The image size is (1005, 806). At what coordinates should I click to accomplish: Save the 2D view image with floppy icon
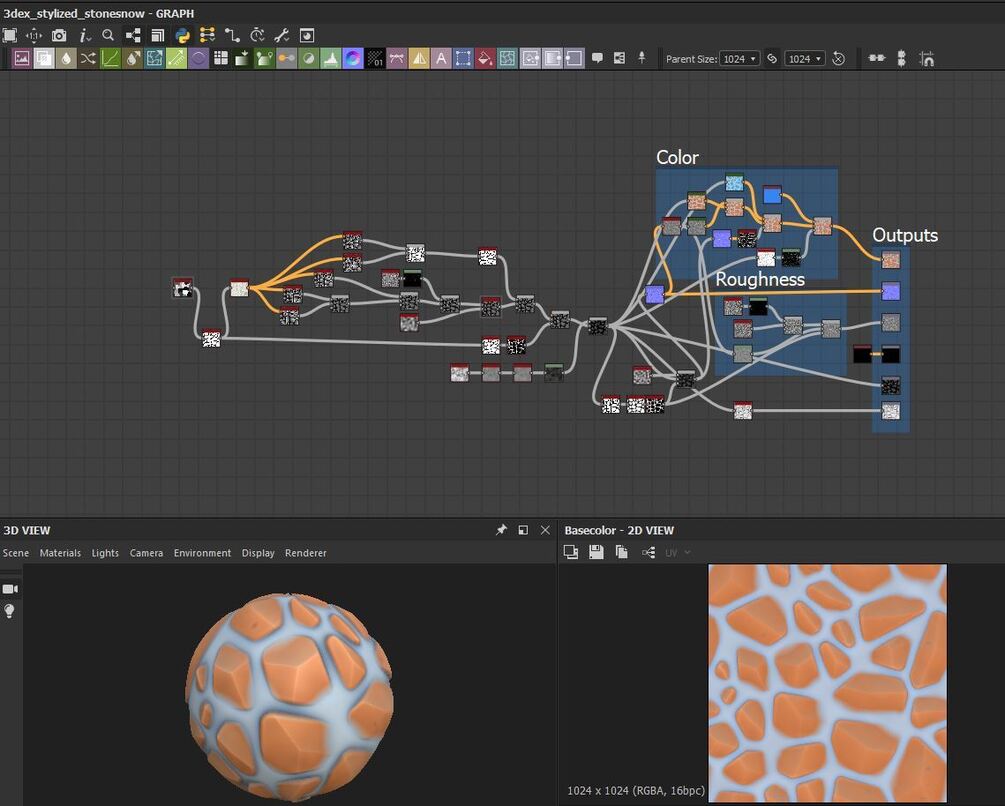pyautogui.click(x=596, y=552)
